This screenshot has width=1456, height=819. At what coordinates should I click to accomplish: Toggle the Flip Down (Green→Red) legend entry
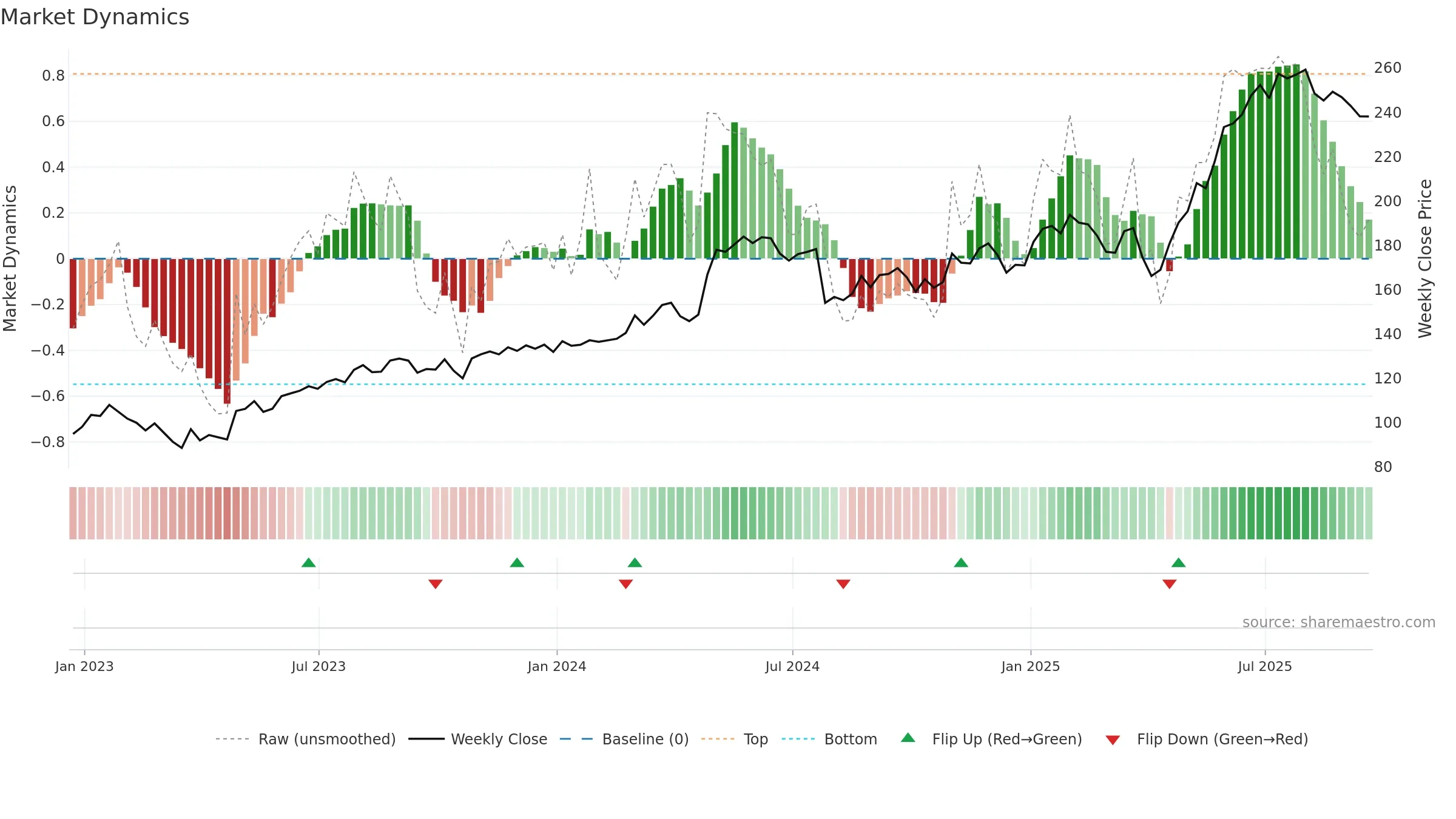coord(1207,739)
